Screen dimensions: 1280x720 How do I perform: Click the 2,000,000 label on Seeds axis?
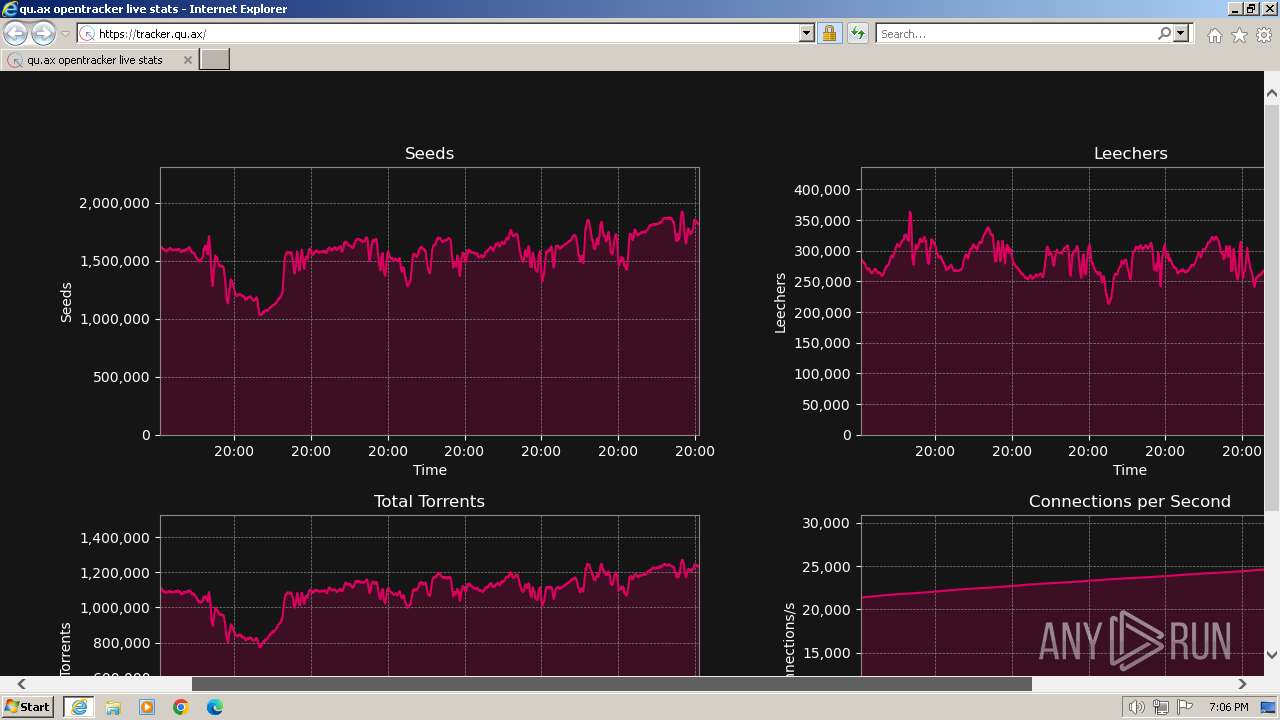coord(114,204)
